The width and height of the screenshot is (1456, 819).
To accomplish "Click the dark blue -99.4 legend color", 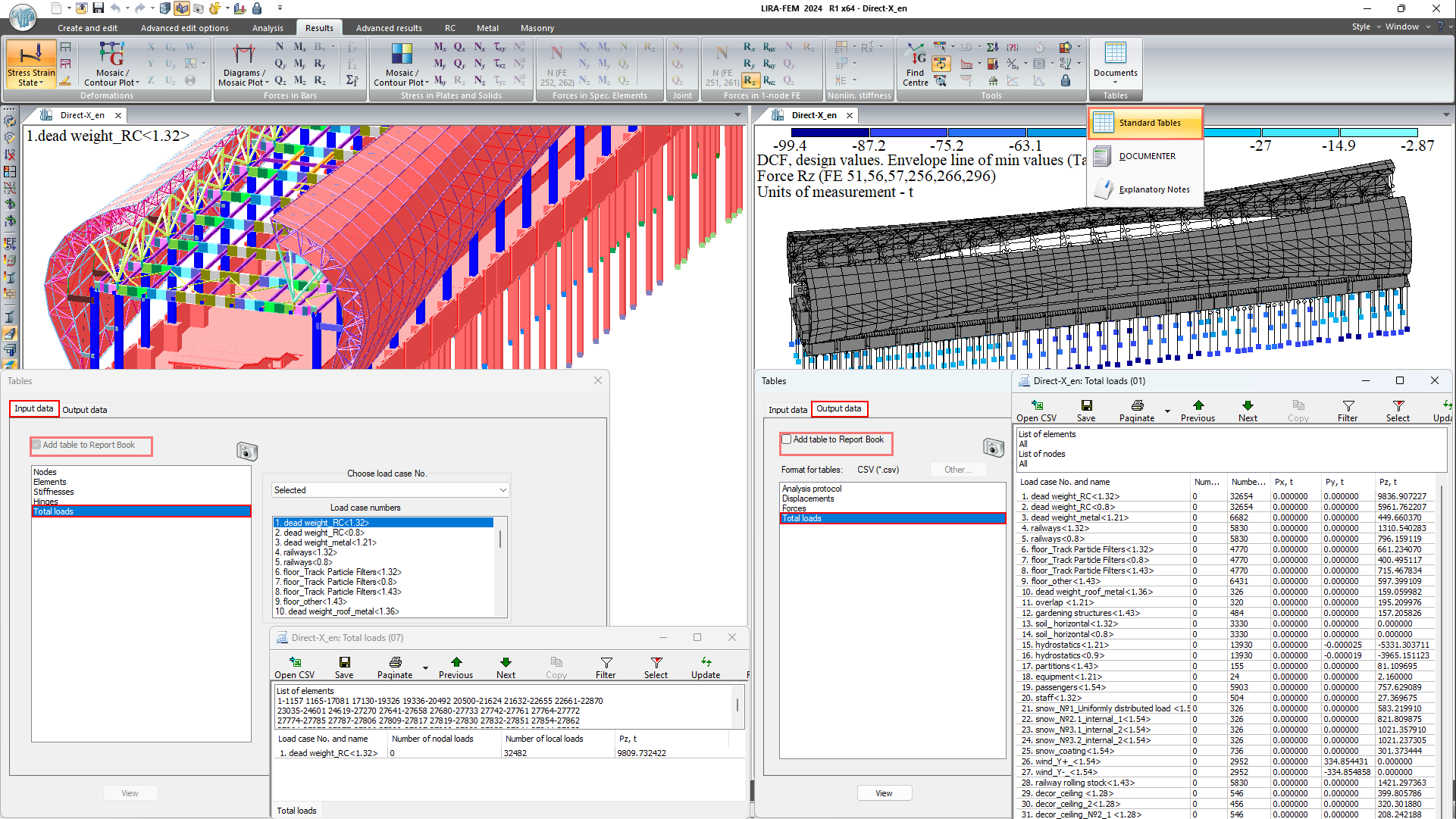I will 830,133.
